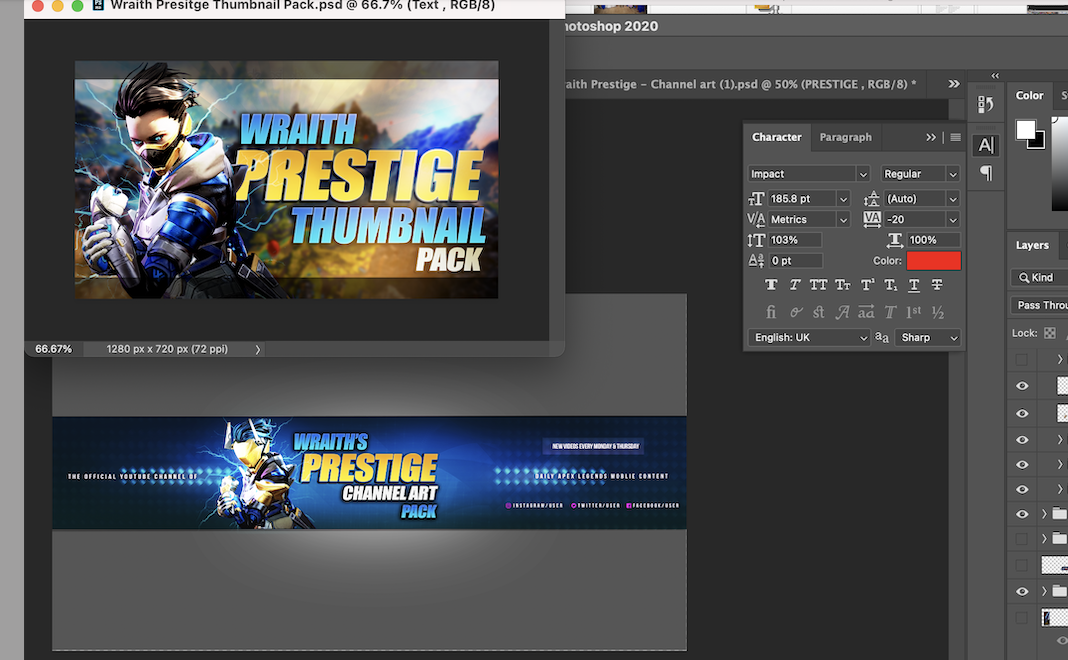Enable All Caps text style

(818, 285)
